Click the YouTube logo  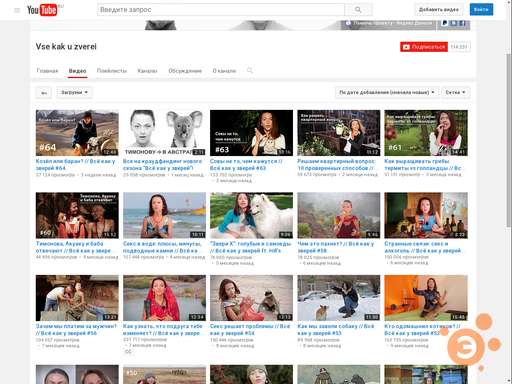42,10
